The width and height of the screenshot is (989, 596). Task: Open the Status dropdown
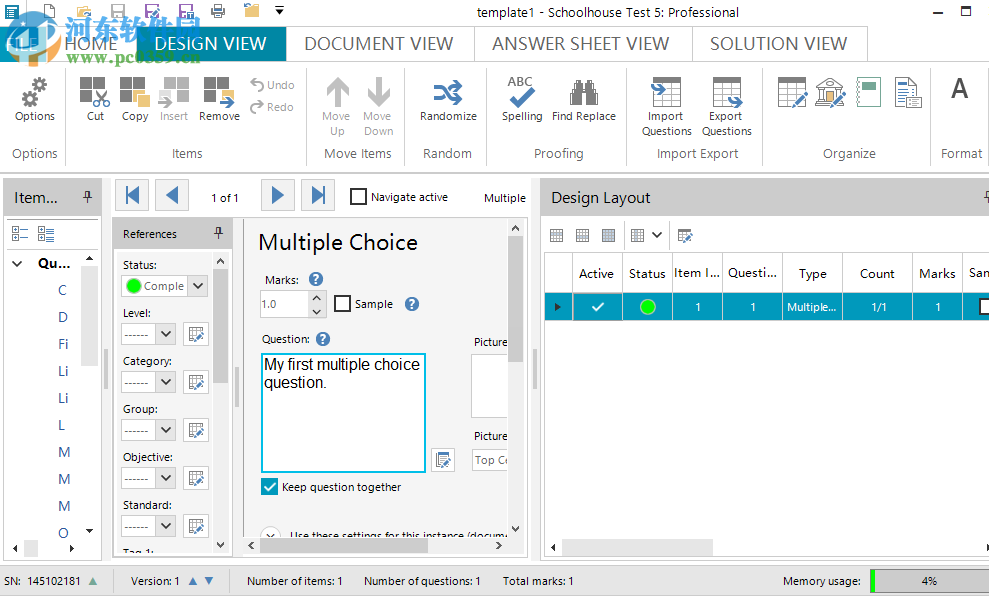(x=197, y=286)
